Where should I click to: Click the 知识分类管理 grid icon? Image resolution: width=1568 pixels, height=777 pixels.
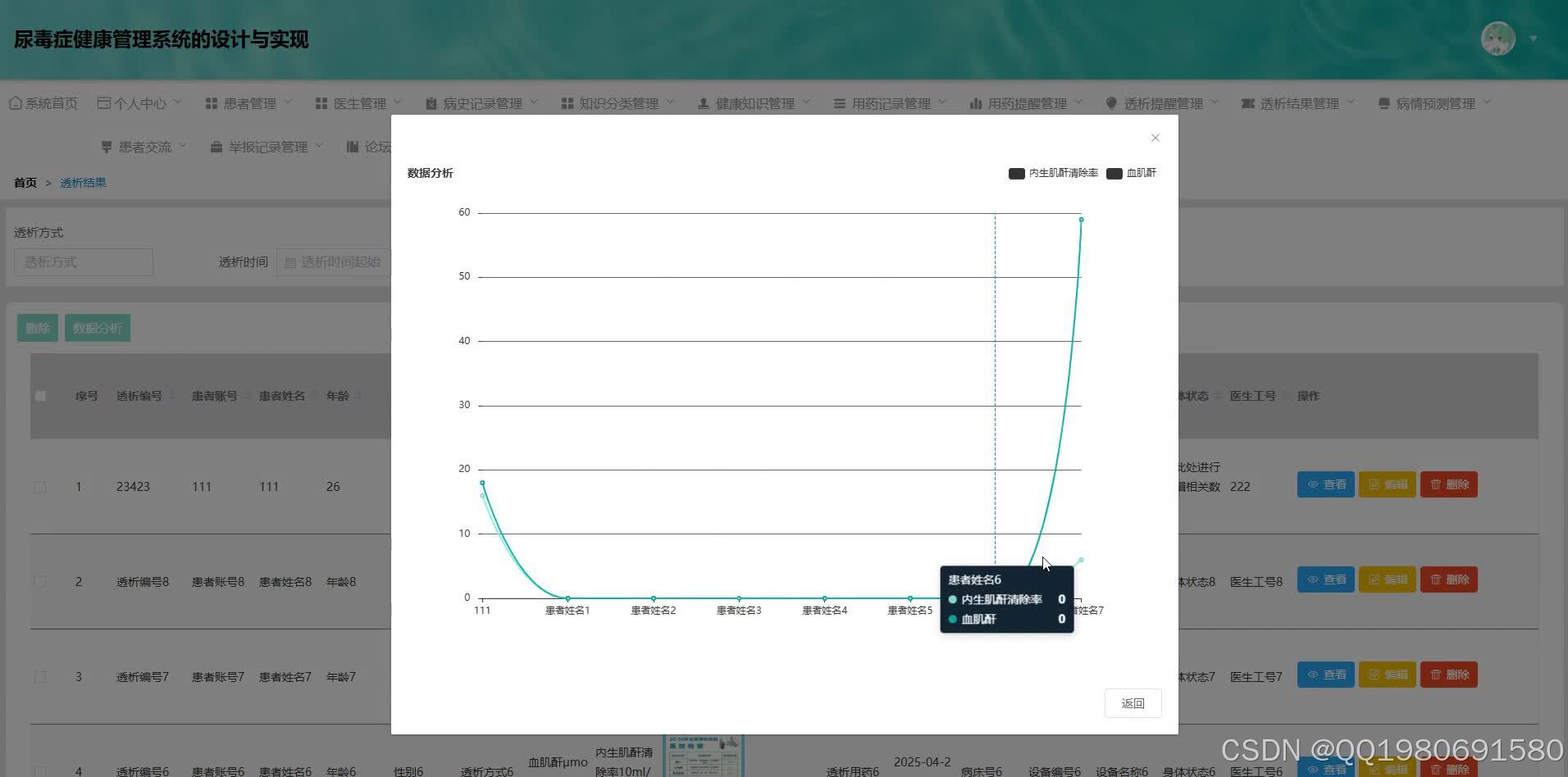click(x=567, y=103)
